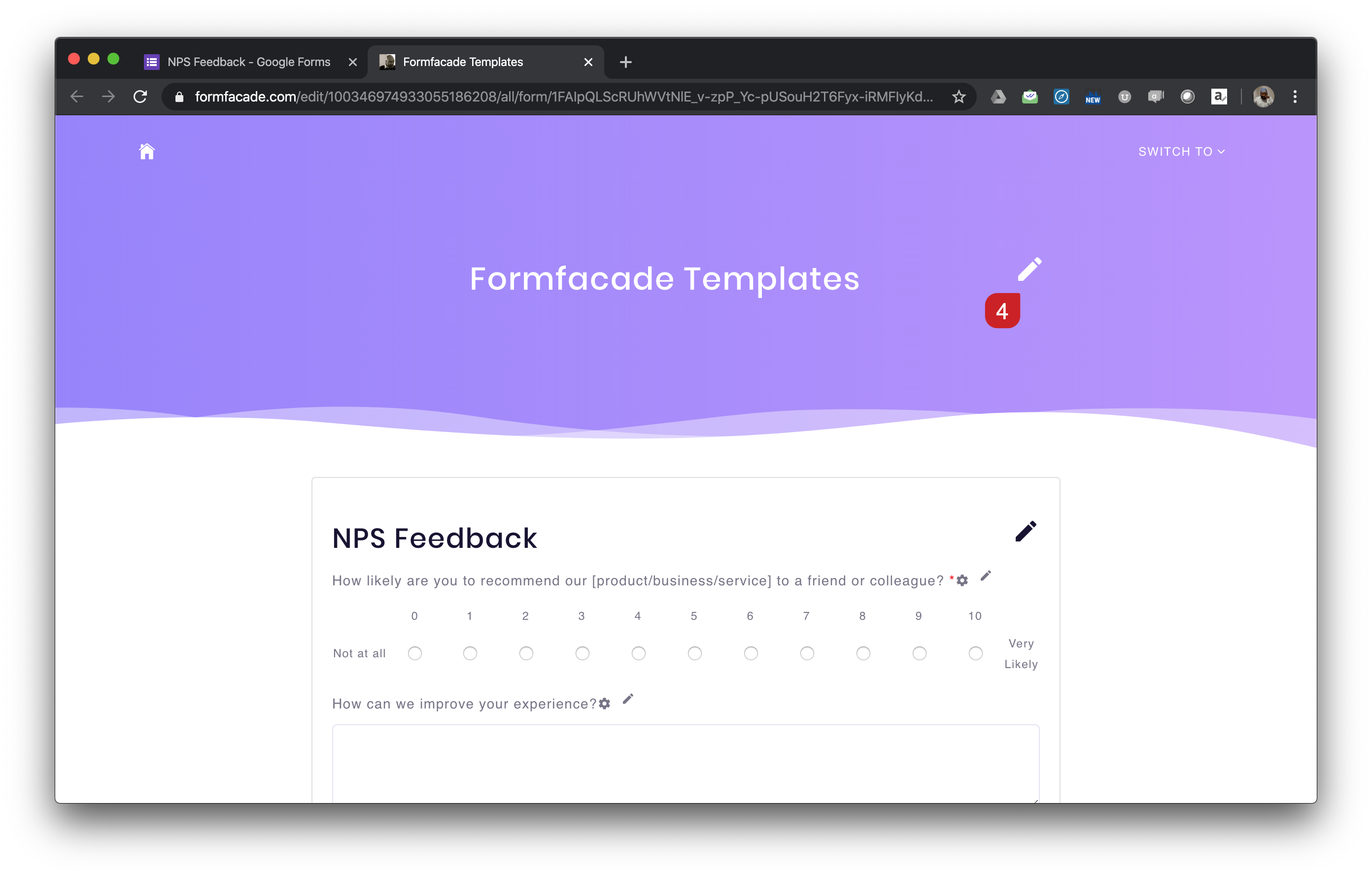Reload the current page
This screenshot has width=1372, height=876.
click(139, 97)
